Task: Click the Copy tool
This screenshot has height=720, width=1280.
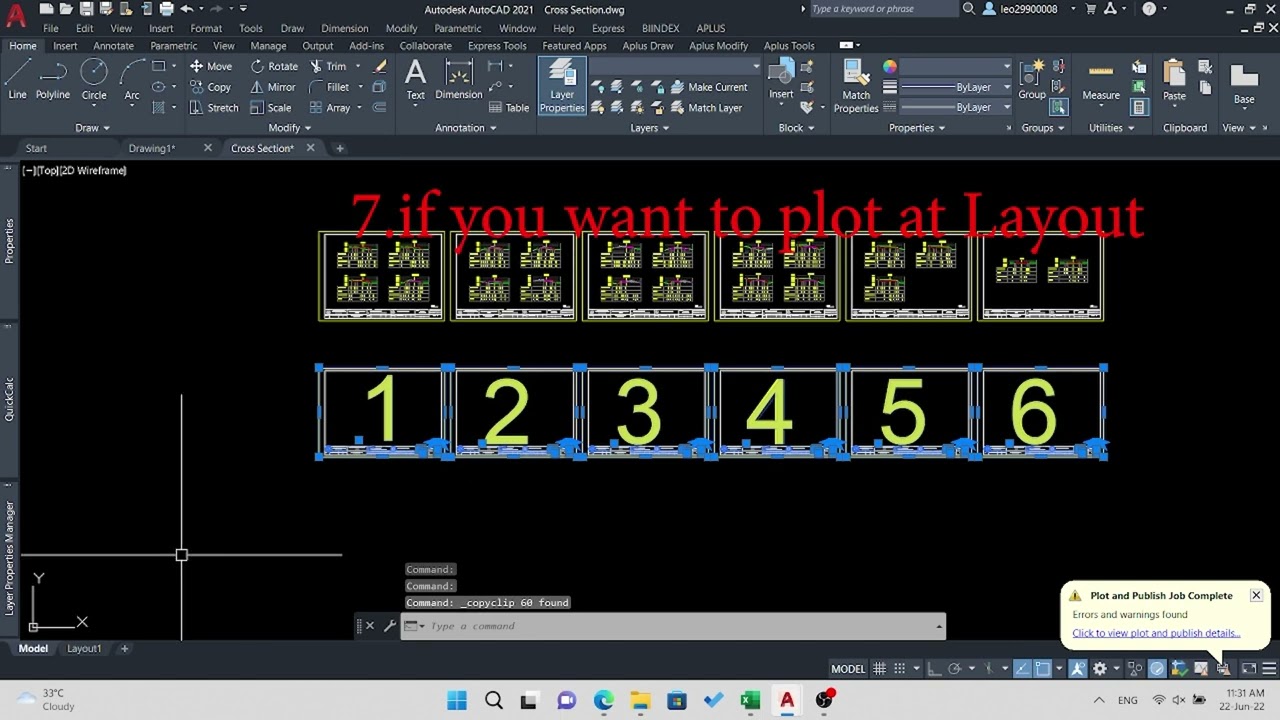Action: 211,87
